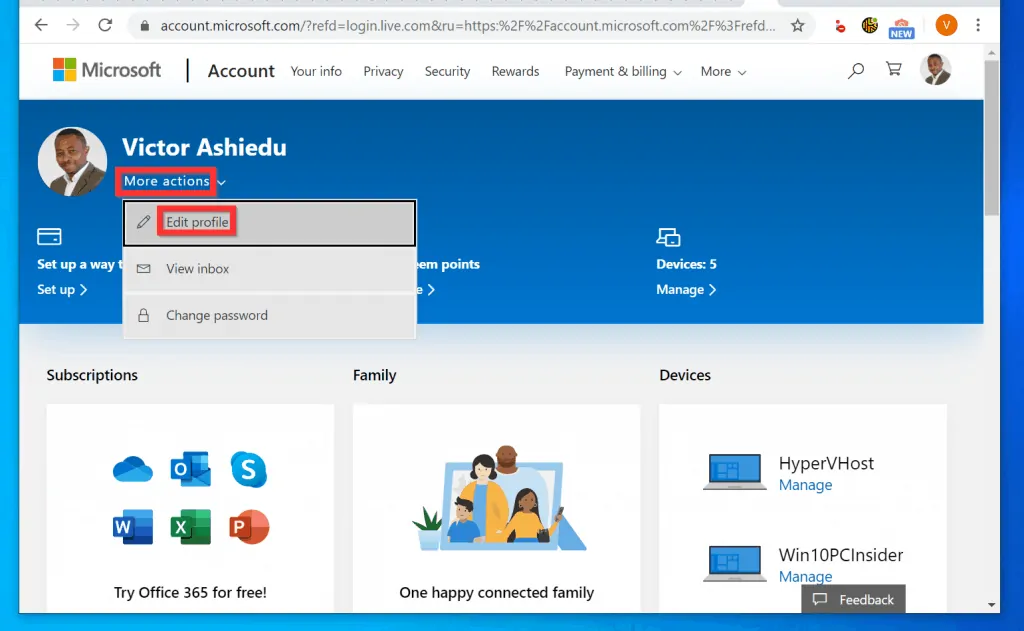The width and height of the screenshot is (1024, 631).
Task: Select View inbox menu item
Action: pyautogui.click(x=197, y=269)
